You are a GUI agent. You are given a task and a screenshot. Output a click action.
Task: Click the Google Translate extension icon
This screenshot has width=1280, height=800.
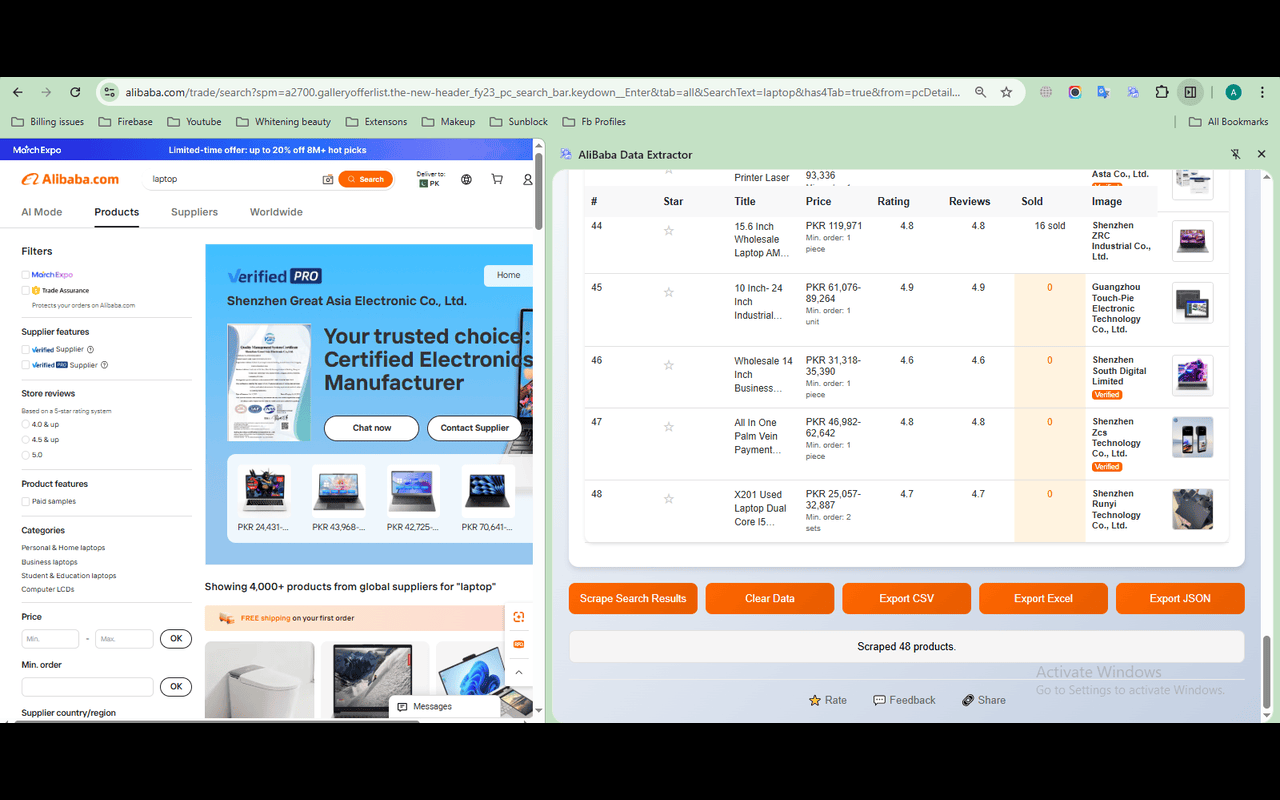1103,92
